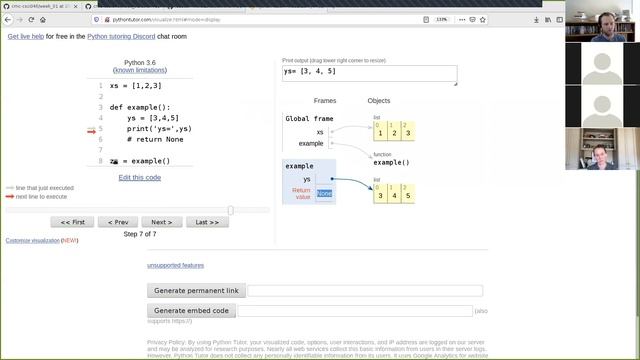Toggle the browser sidebar icon
The height and width of the screenshot is (360, 640).
point(560,20)
